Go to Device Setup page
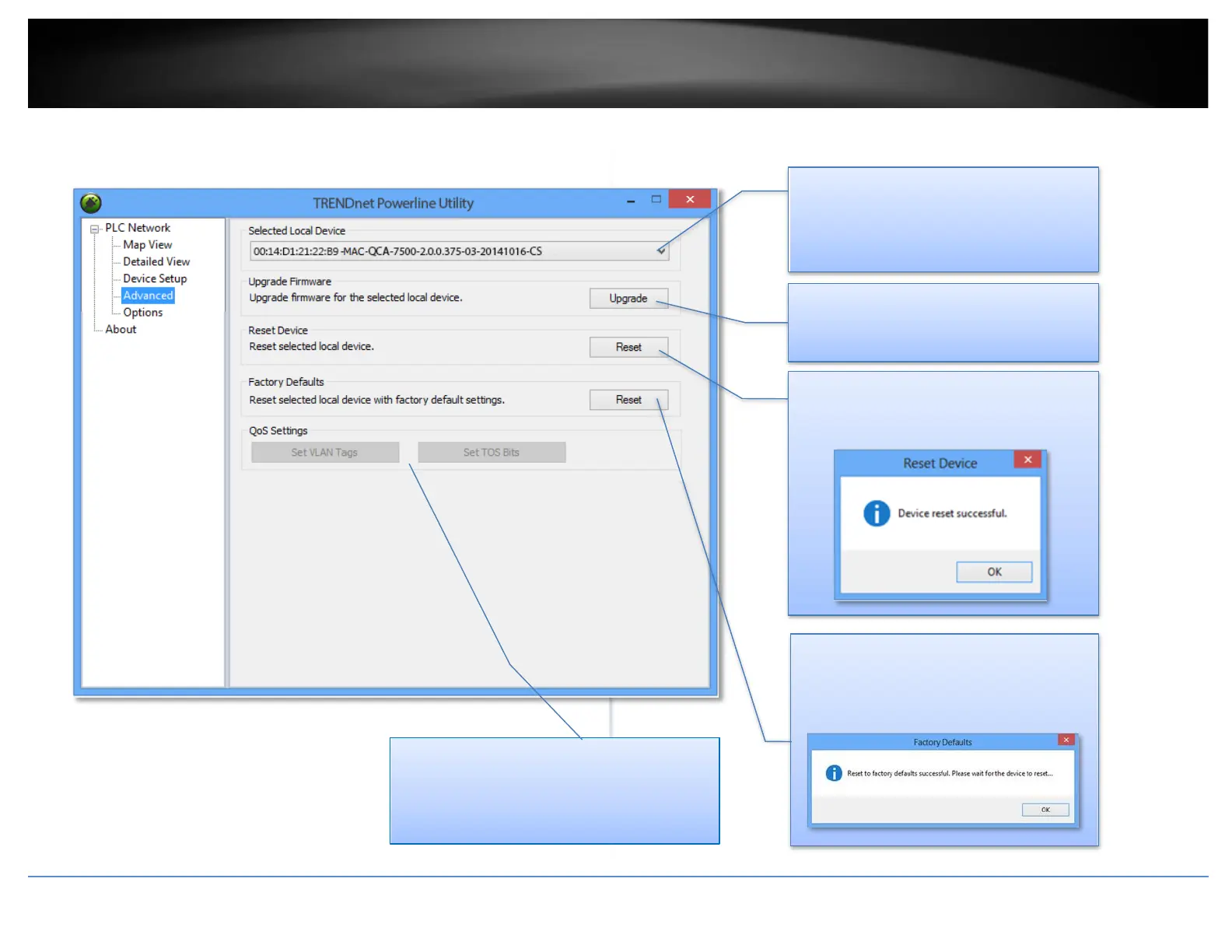This screenshot has width=1232, height=952. pyautogui.click(x=155, y=278)
